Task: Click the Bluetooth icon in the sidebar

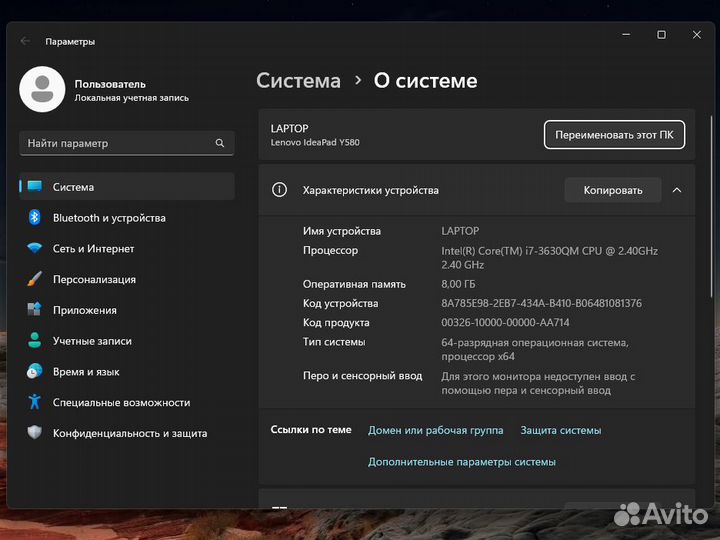Action: pos(34,217)
